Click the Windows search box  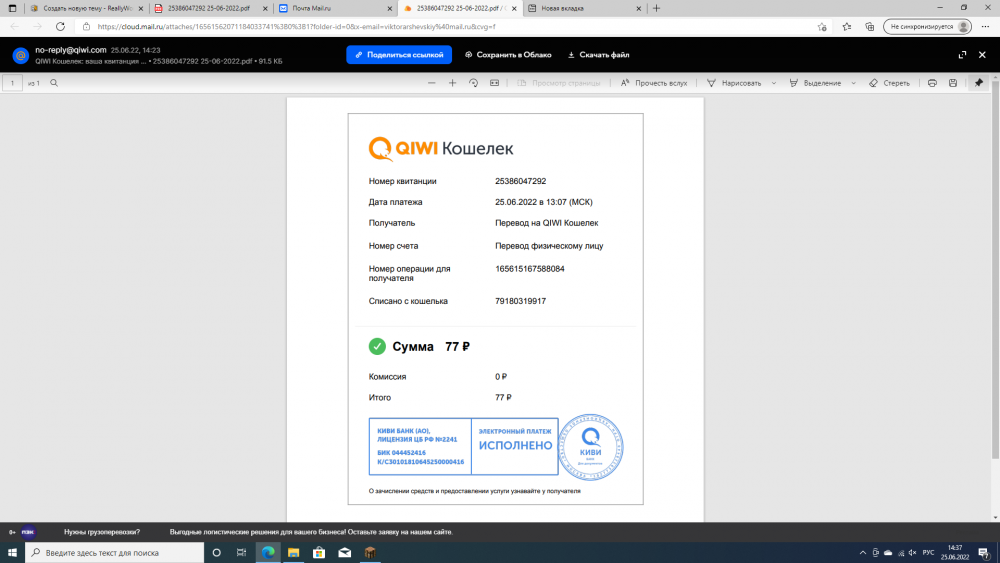tap(115, 553)
